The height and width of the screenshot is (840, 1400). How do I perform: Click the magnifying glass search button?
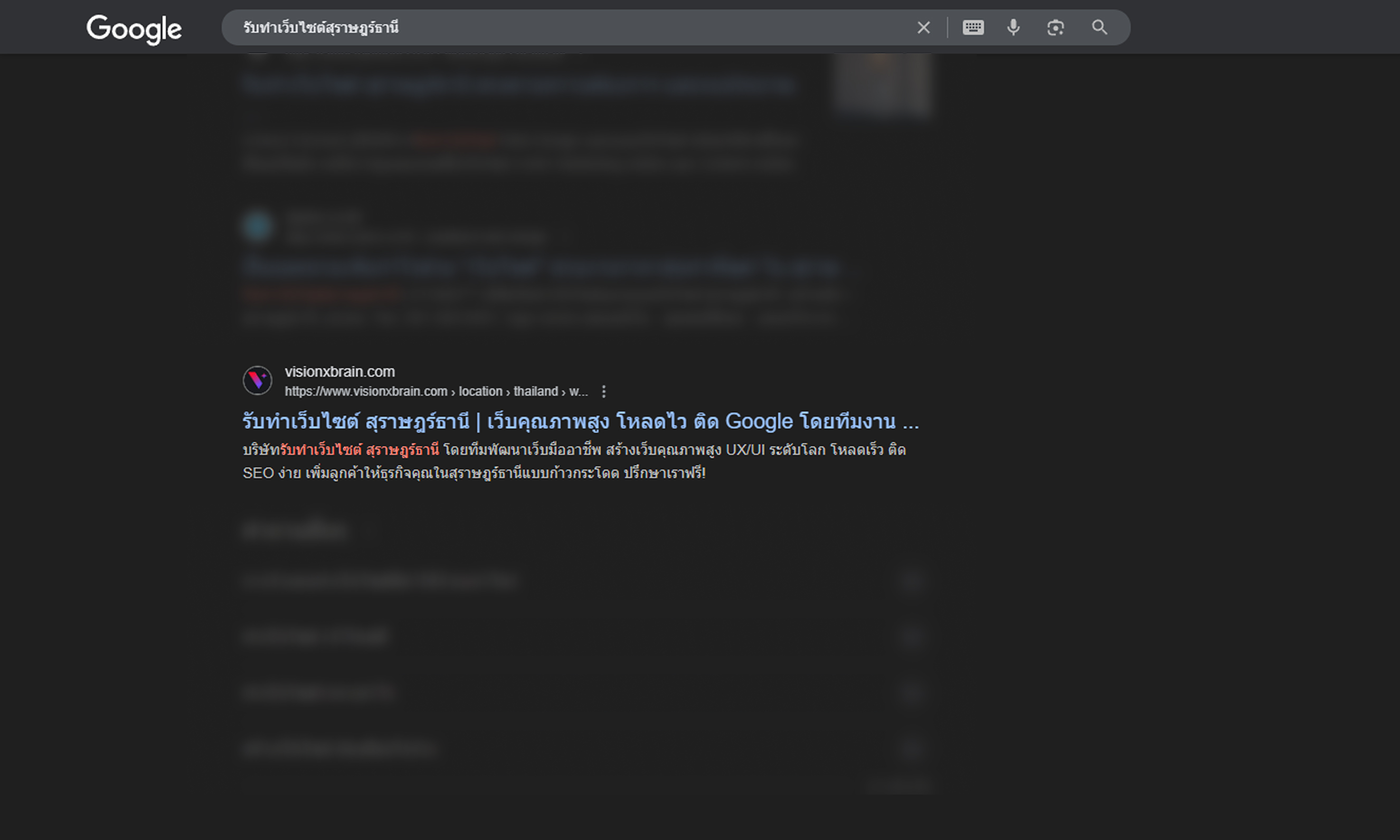click(1099, 27)
